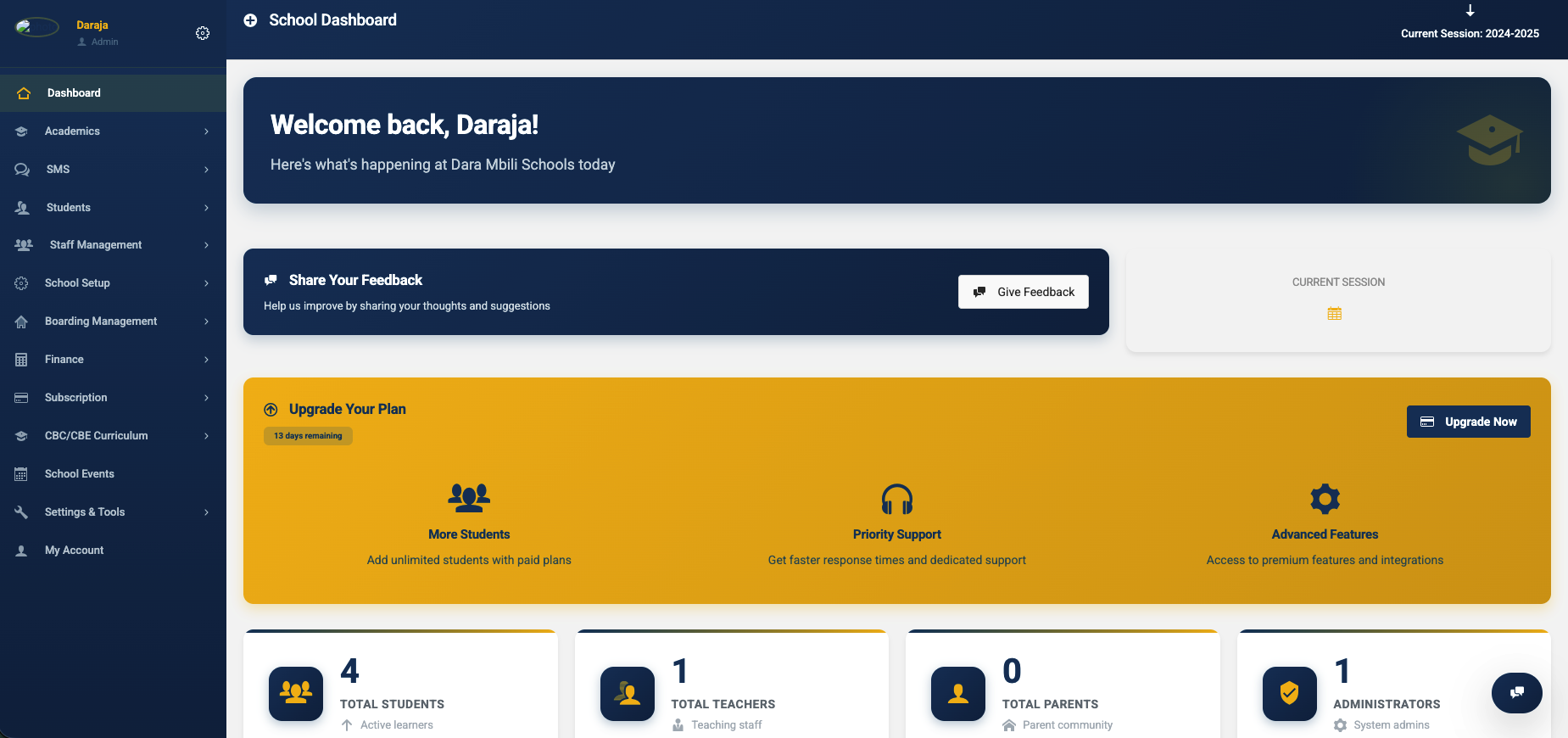Click the School Setup gear icon
Viewport: 1568px width, 738px height.
point(22,283)
